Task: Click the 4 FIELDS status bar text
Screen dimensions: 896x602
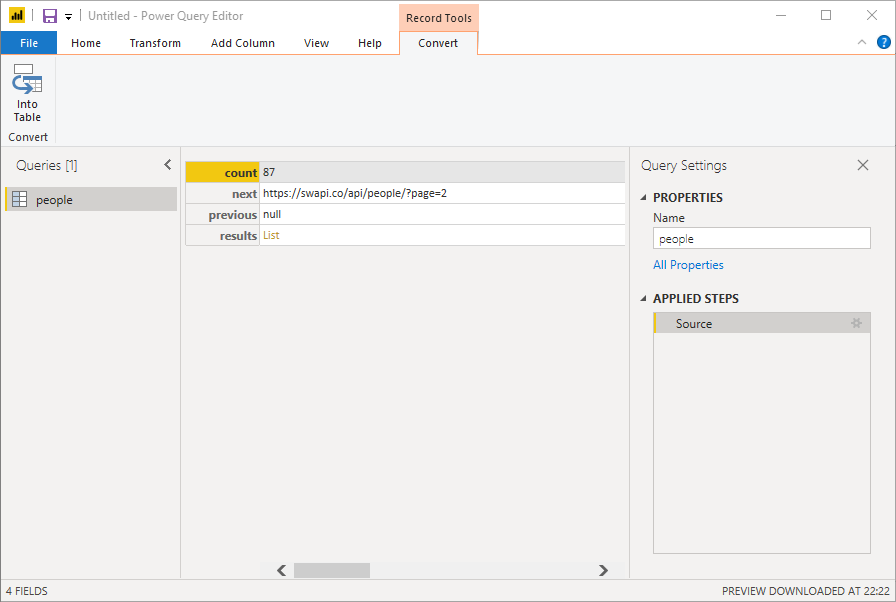Action: 27,591
